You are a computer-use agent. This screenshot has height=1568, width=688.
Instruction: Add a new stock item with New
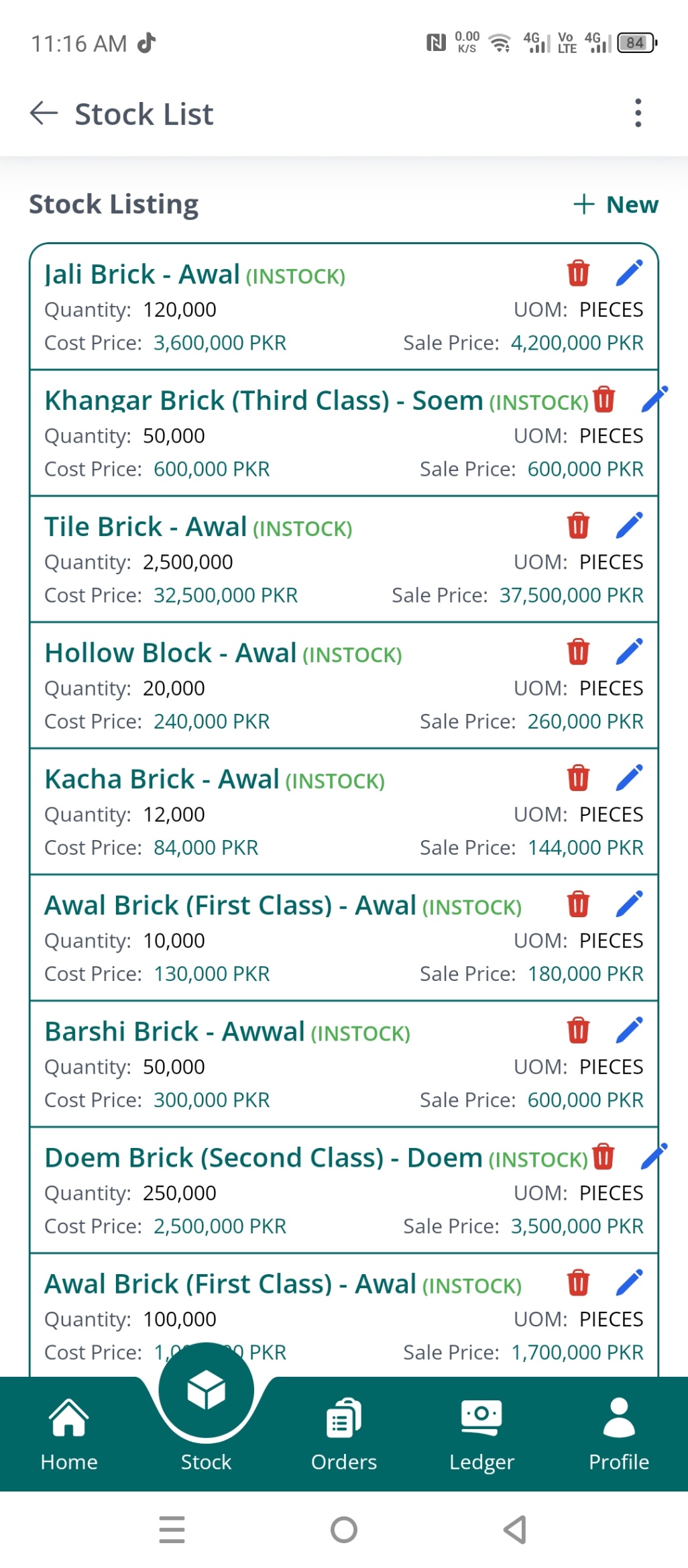[x=616, y=204]
